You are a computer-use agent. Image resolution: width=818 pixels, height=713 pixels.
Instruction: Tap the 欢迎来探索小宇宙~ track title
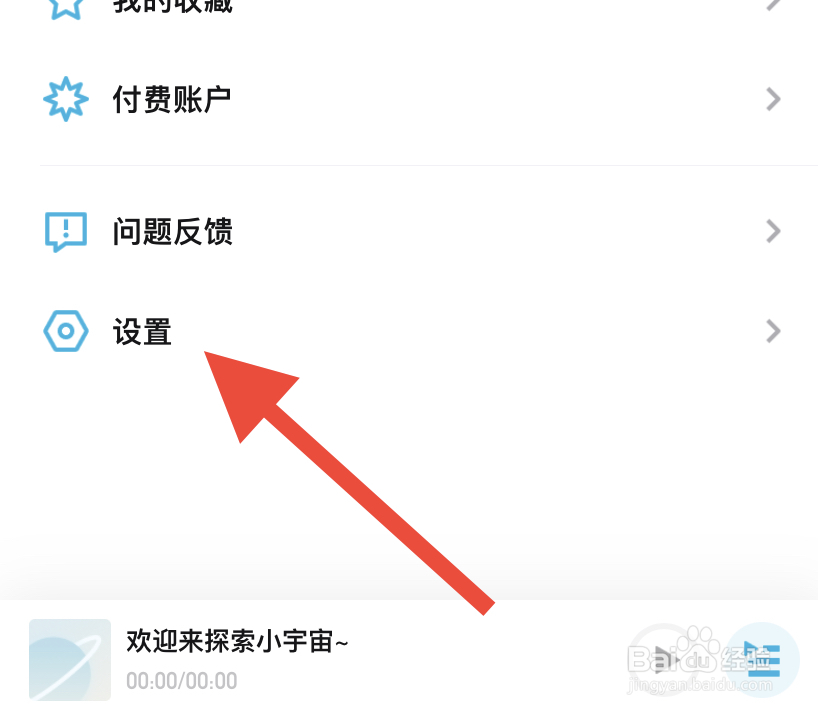pos(237,641)
